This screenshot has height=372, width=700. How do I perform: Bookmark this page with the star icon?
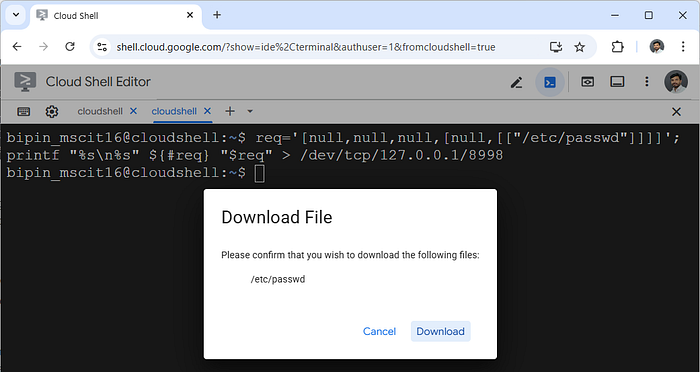click(579, 47)
